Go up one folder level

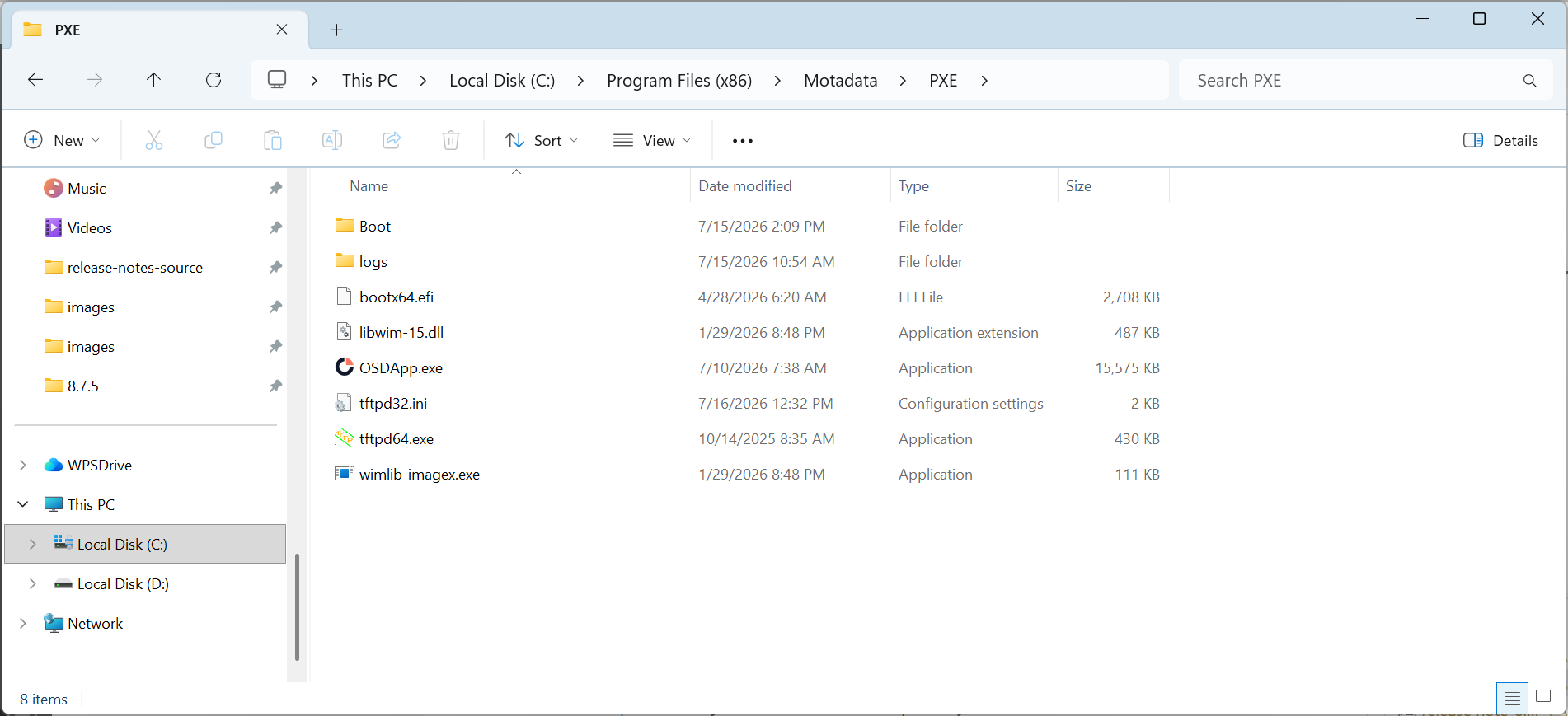point(154,80)
